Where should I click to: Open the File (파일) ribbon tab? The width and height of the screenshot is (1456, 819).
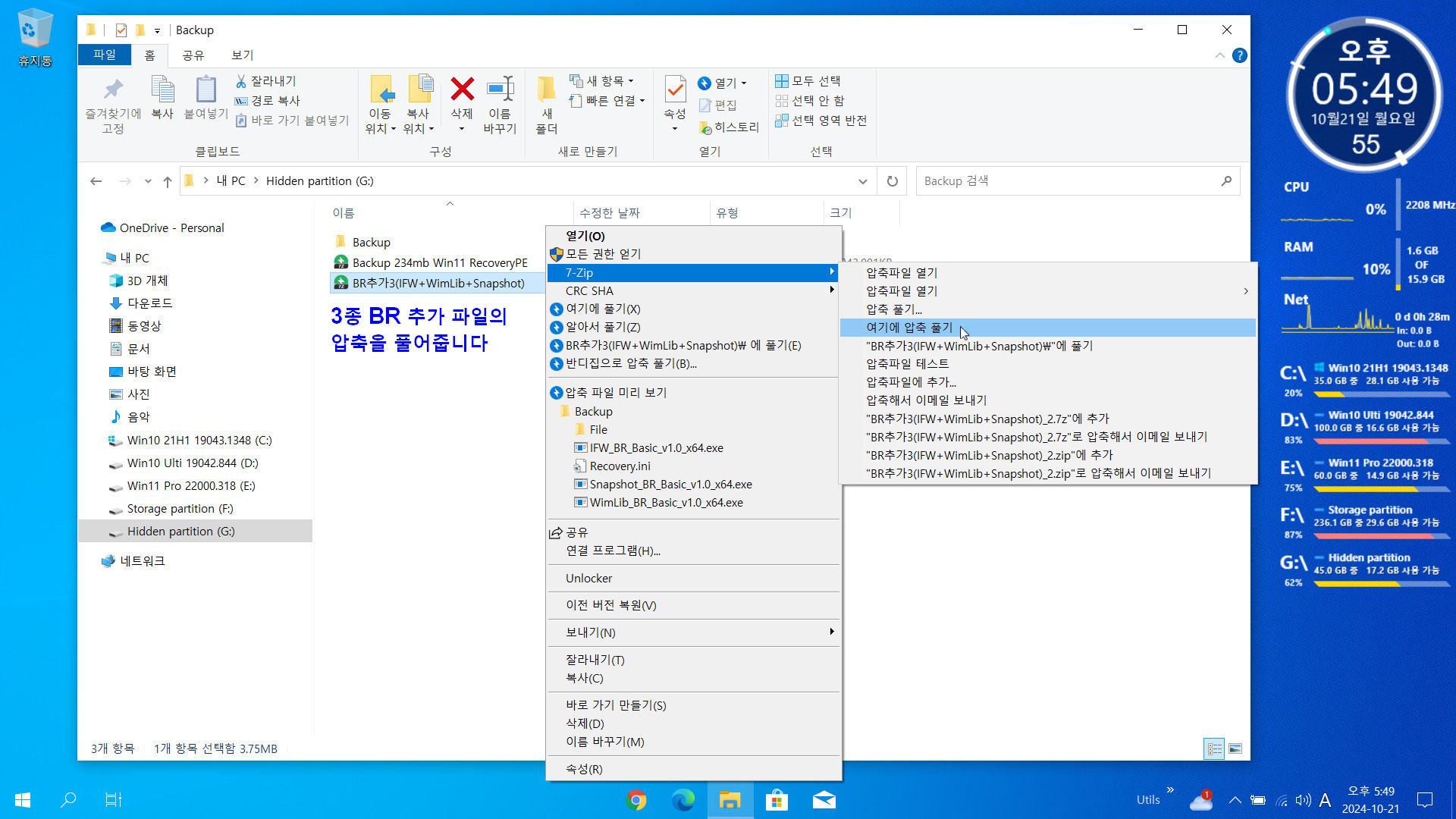coord(105,55)
